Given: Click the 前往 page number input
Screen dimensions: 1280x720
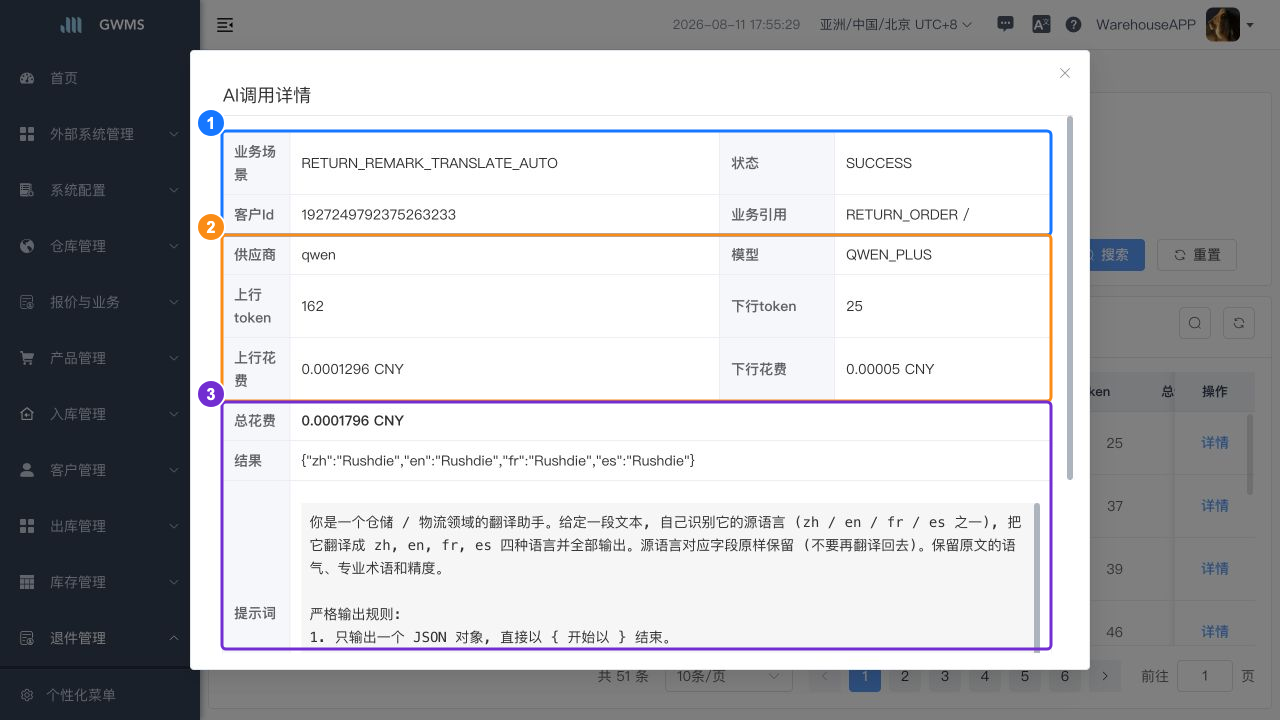Looking at the screenshot, I should (1205, 676).
